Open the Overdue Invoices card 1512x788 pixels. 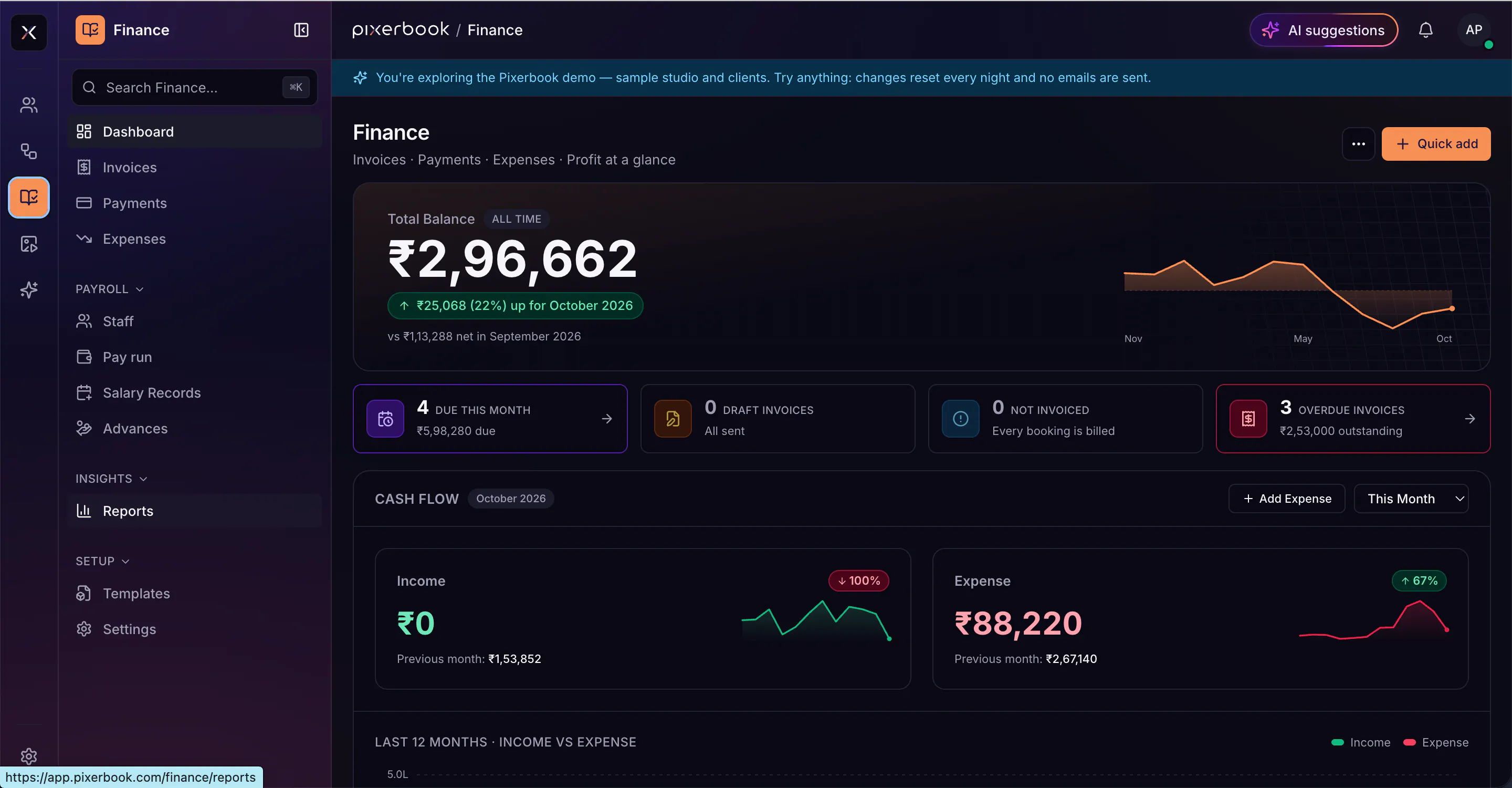point(1353,419)
